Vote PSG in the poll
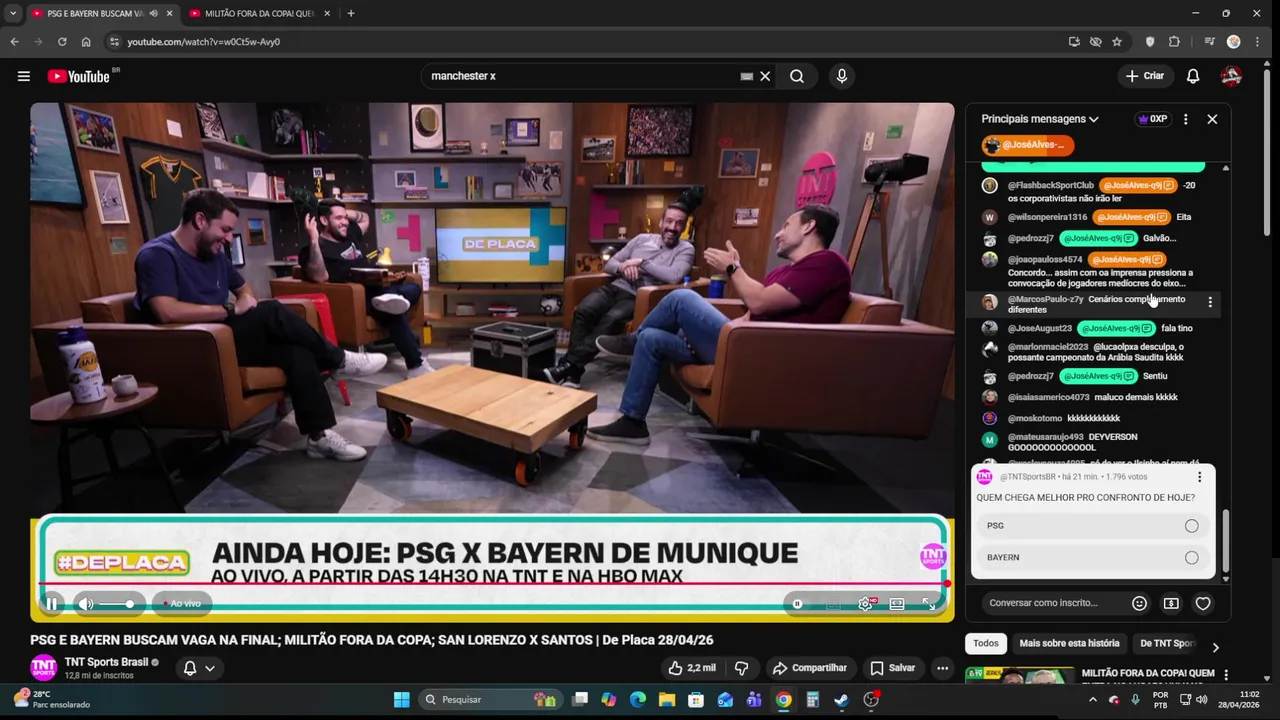This screenshot has width=1280, height=720. pyautogui.click(x=1092, y=526)
